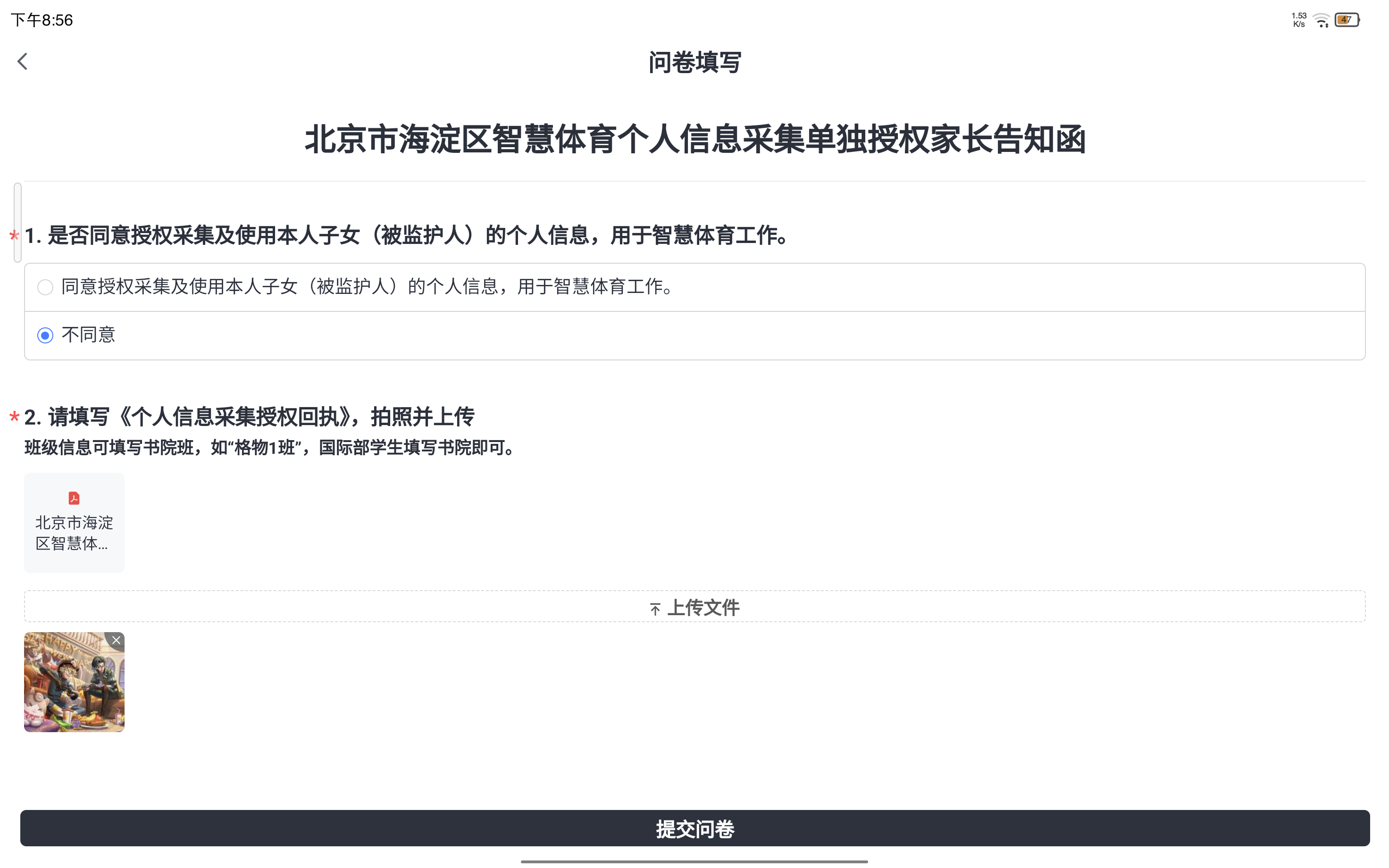Select the 同意授权采集 radio button
Viewport: 1389px width, 868px height.
[45, 287]
